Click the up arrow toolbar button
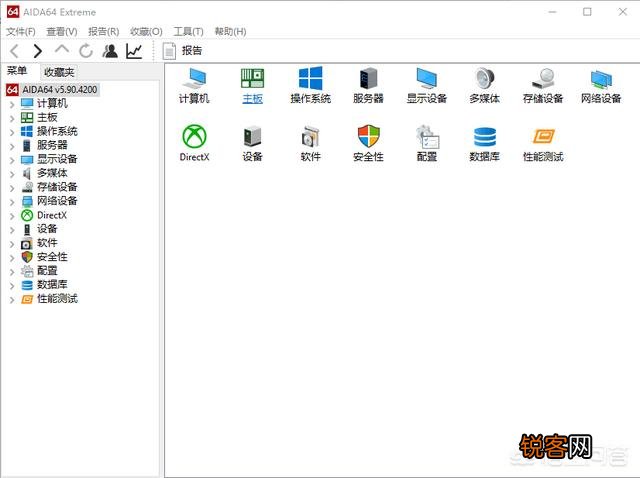Screen dimensions: 640x478 click(62, 50)
